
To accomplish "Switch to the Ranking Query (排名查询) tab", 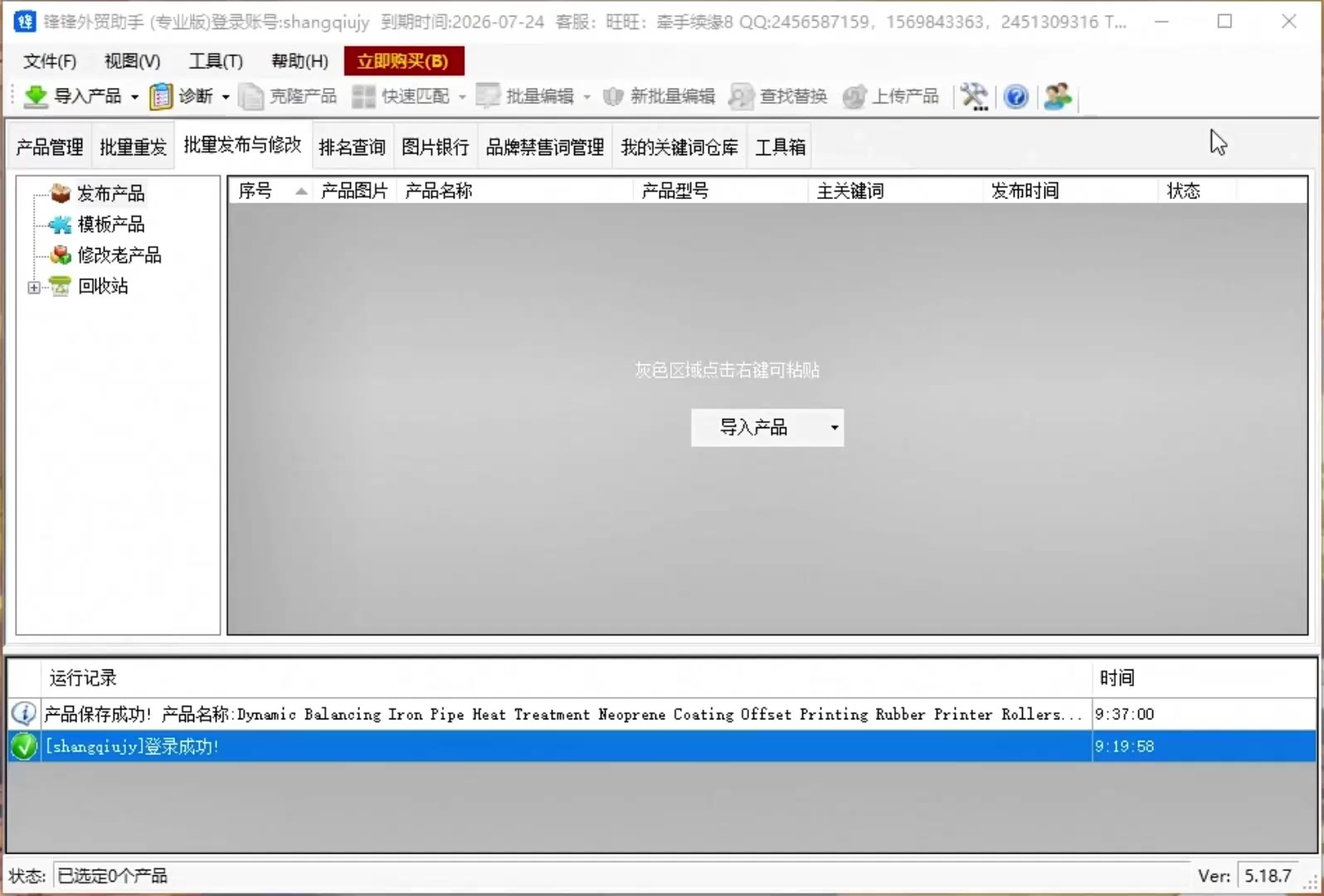I will [352, 147].
